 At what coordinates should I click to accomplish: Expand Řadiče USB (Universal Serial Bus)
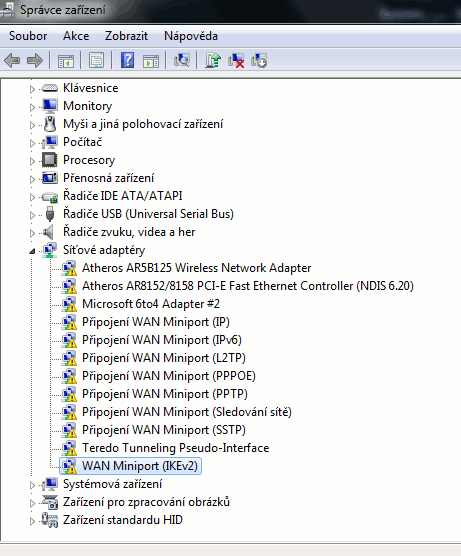[x=32, y=215]
